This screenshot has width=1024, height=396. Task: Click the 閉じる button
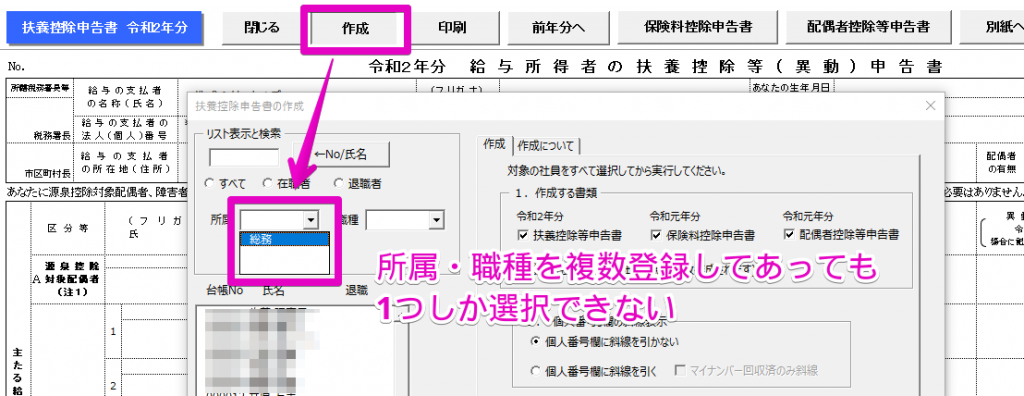pyautogui.click(x=261, y=28)
